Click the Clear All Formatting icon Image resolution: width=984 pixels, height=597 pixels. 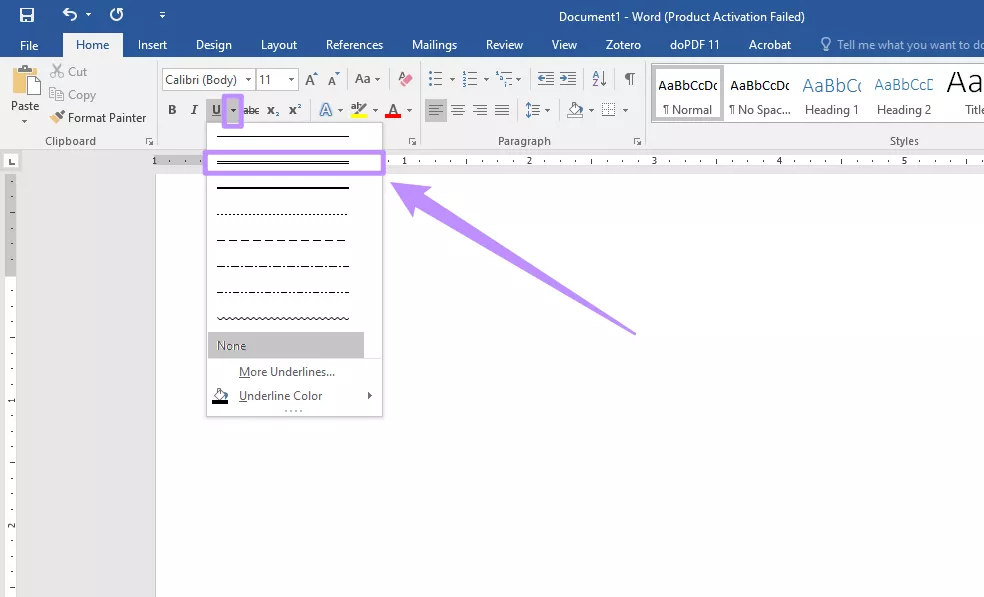(404, 79)
